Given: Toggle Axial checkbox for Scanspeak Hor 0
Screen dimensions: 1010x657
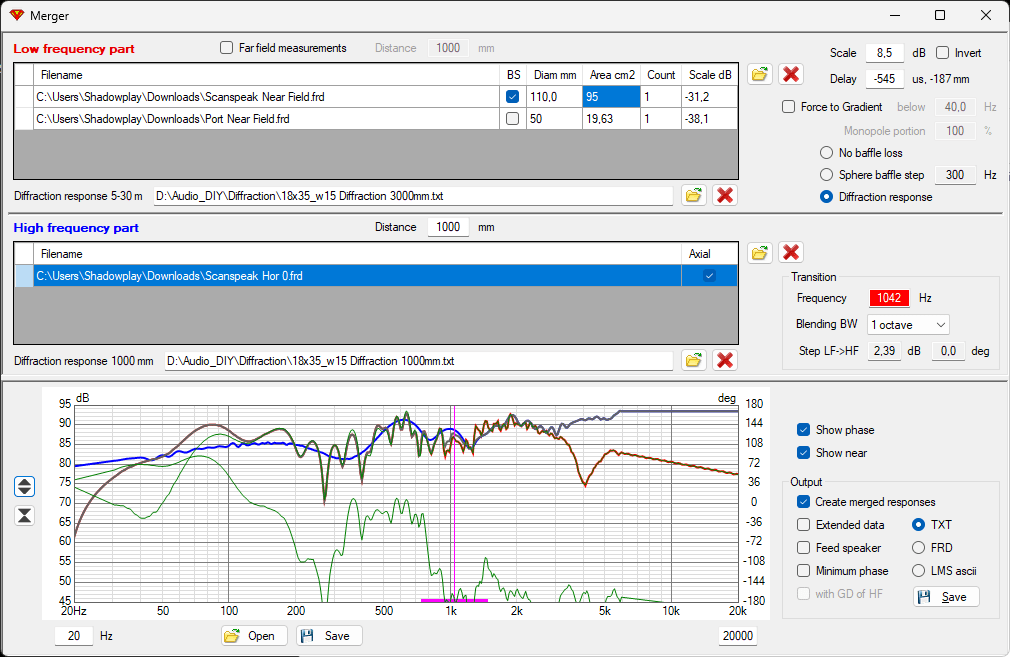Looking at the screenshot, I should point(709,276).
